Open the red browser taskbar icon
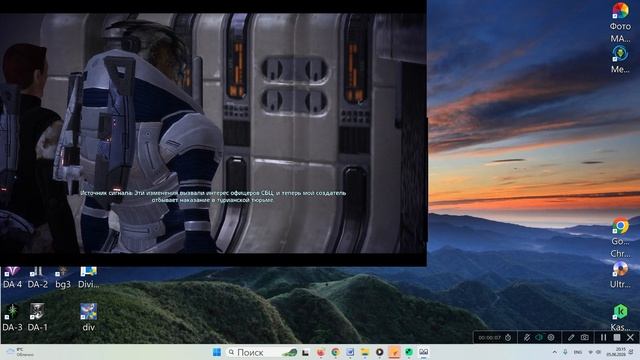The width and height of the screenshot is (640, 360). tap(321, 352)
